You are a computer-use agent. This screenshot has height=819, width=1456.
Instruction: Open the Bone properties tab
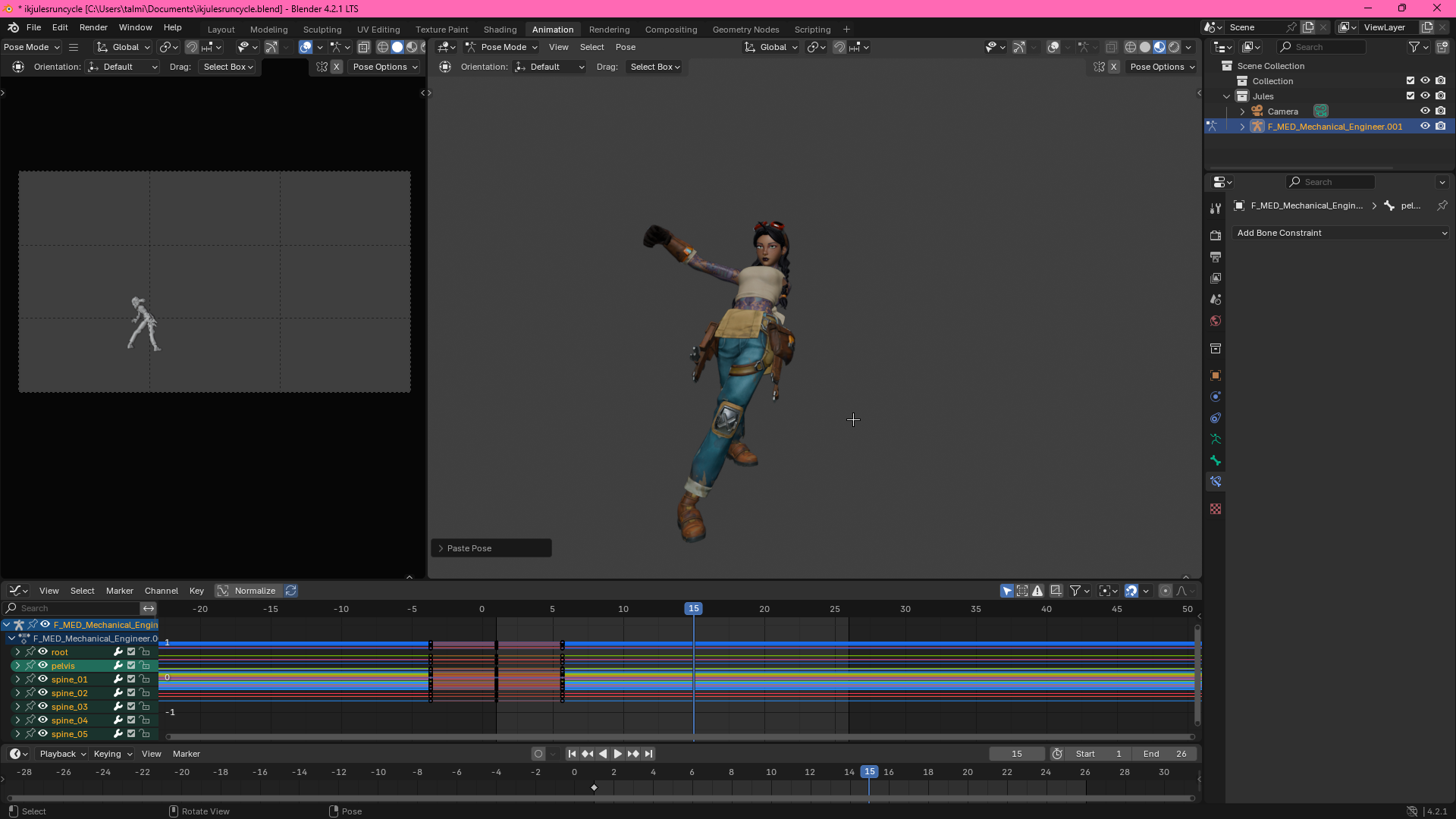1216,460
